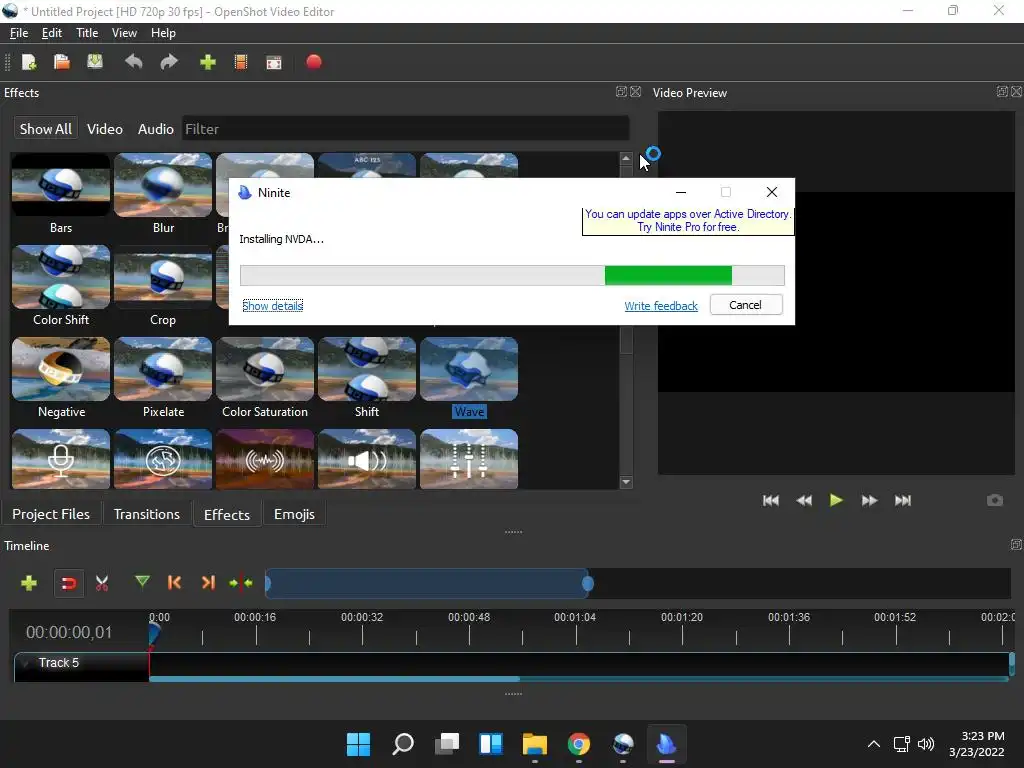Click the Fast Forward button

(869, 500)
